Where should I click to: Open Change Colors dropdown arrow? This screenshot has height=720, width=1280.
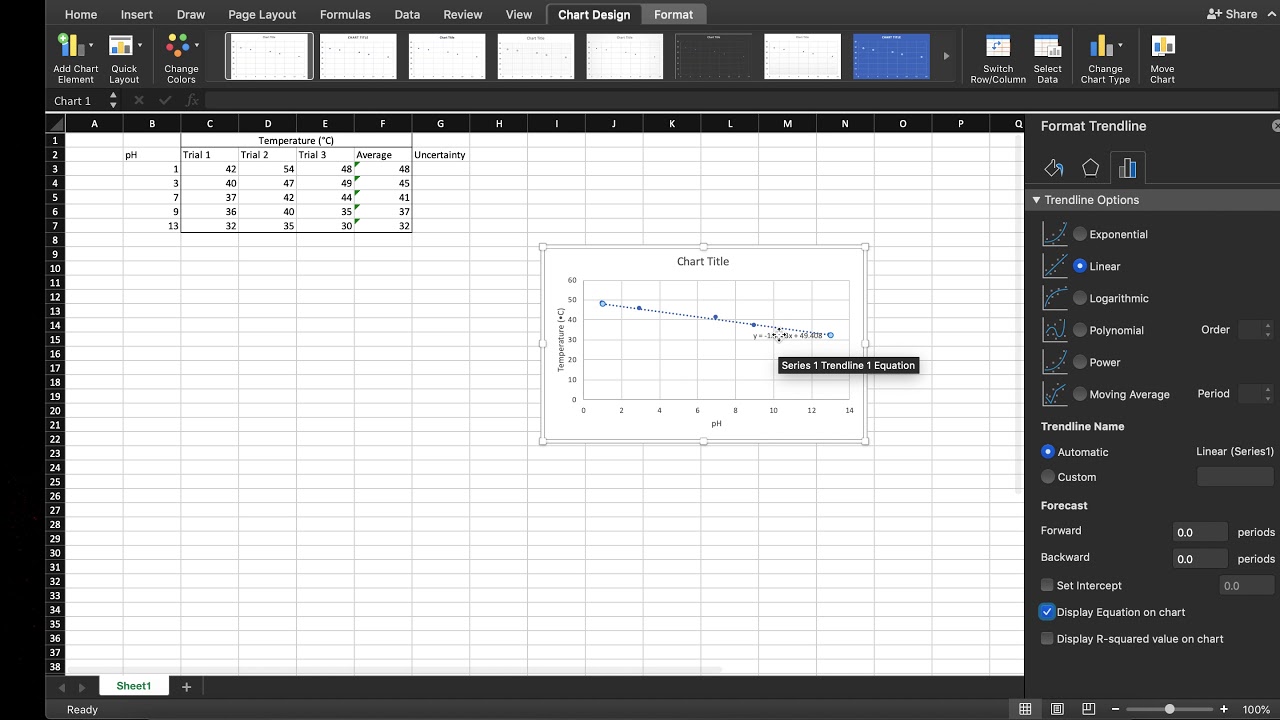pyautogui.click(x=196, y=45)
